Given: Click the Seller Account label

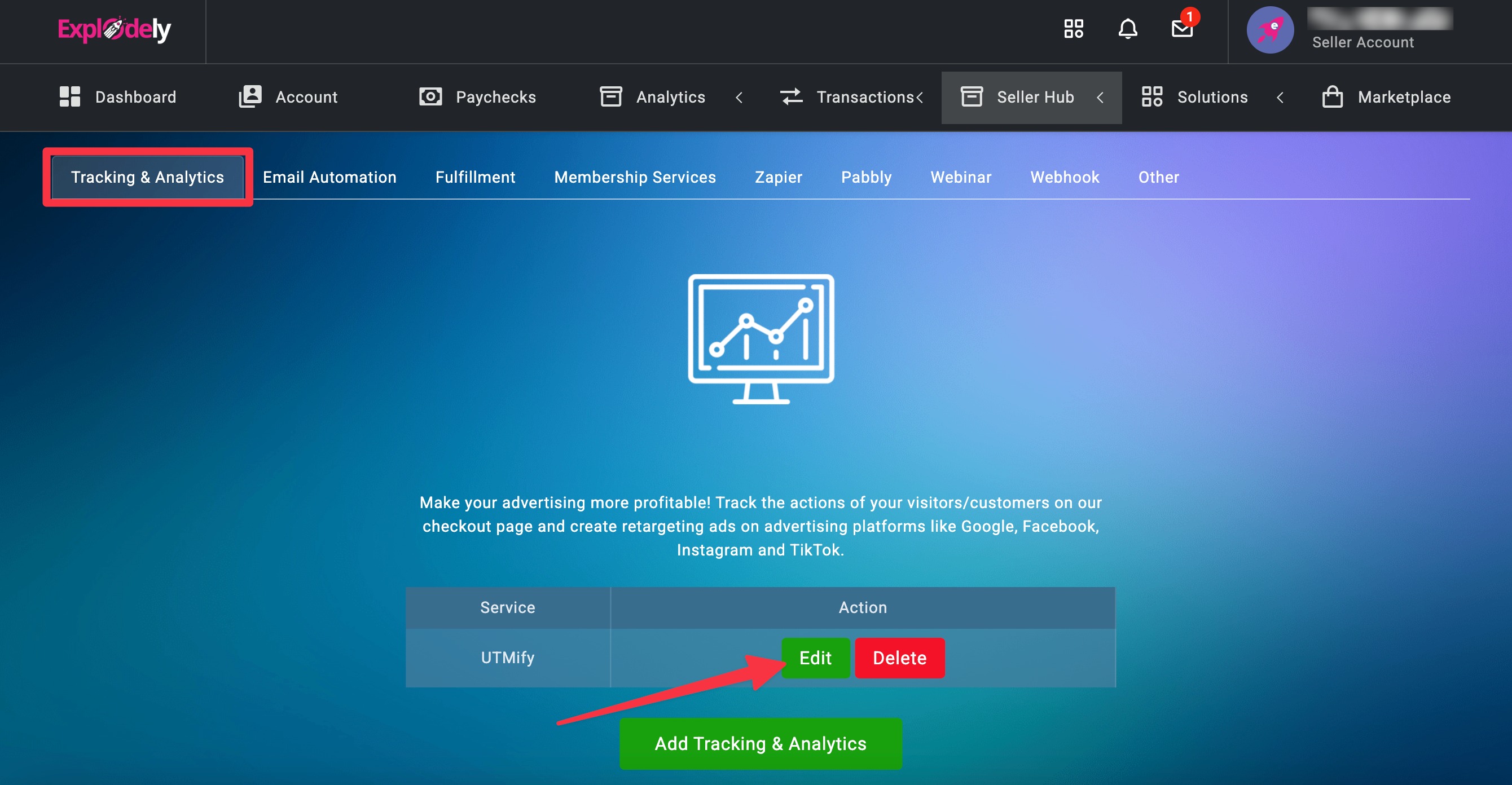Looking at the screenshot, I should pos(1362,42).
